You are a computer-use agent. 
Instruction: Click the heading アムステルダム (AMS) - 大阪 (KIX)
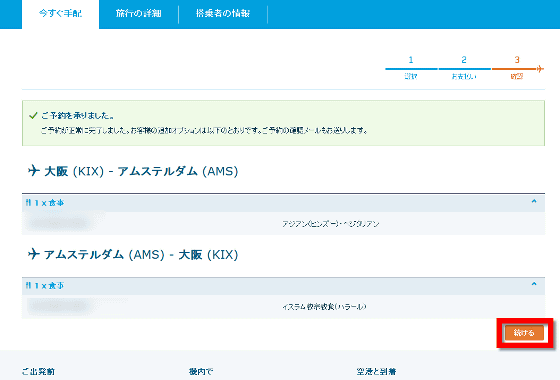pyautogui.click(x=141, y=255)
